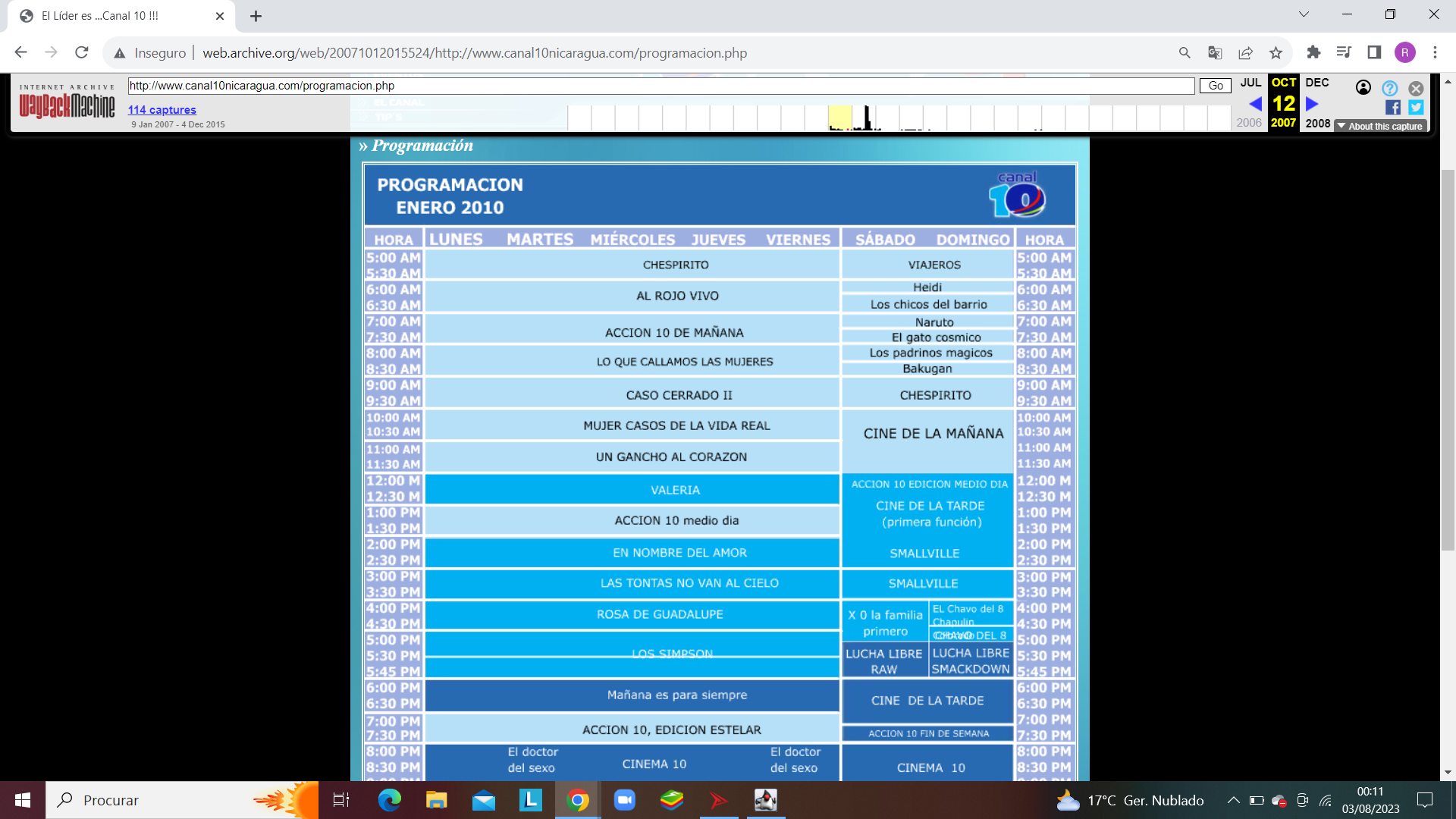Select year 2008 in Wayback toolbar
This screenshot has width=1456, height=819.
tap(1318, 124)
